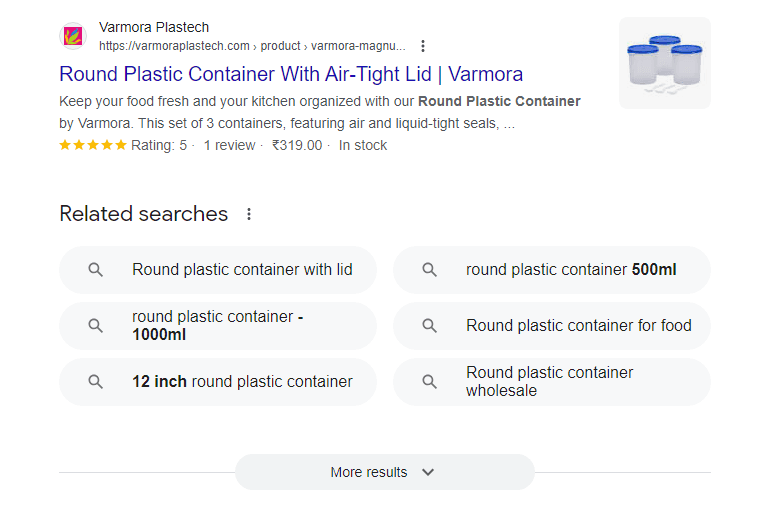Pick the "Round plastic container for food" suggestion

click(x=578, y=326)
